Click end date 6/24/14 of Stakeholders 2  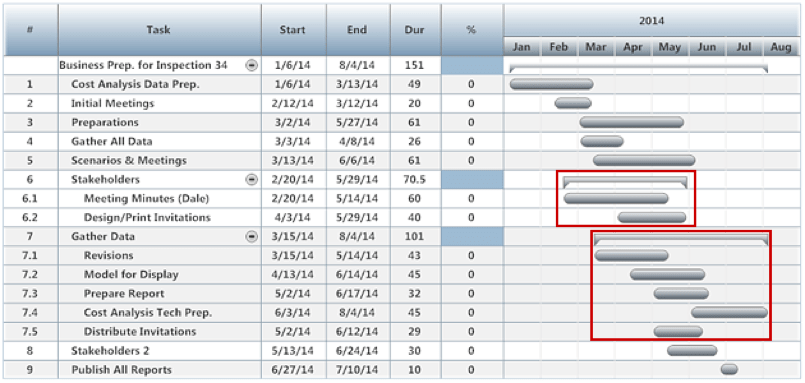click(357, 350)
